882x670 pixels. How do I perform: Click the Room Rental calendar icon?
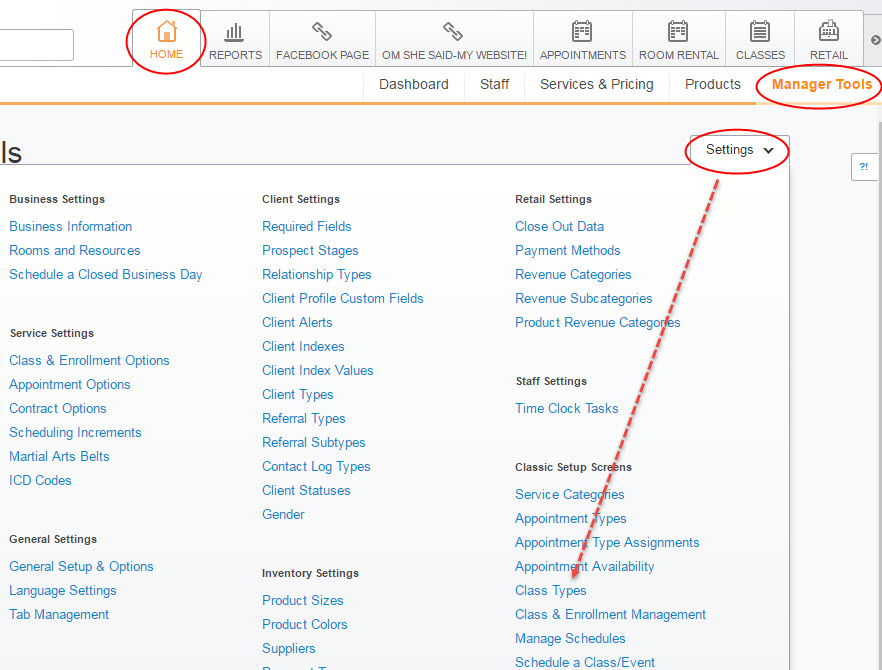pos(678,32)
